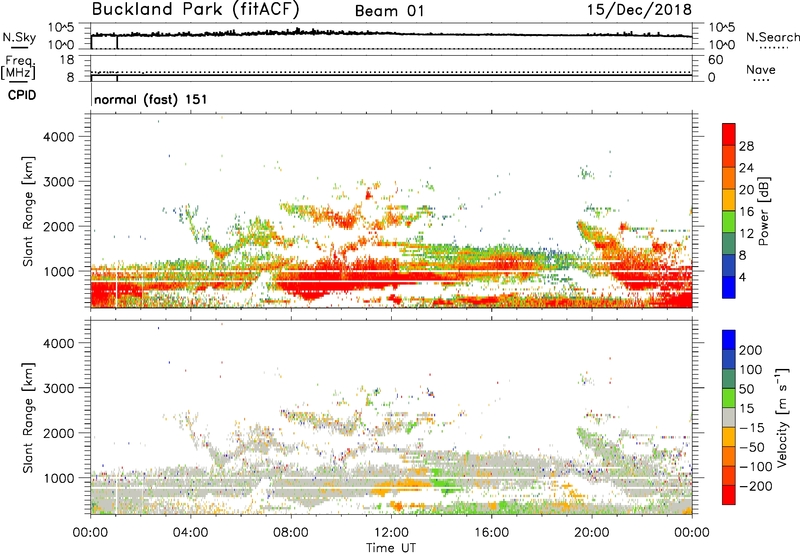The width and height of the screenshot is (800, 554).
Task: Click the "60" Nave axis tick label
Action: (x=715, y=60)
